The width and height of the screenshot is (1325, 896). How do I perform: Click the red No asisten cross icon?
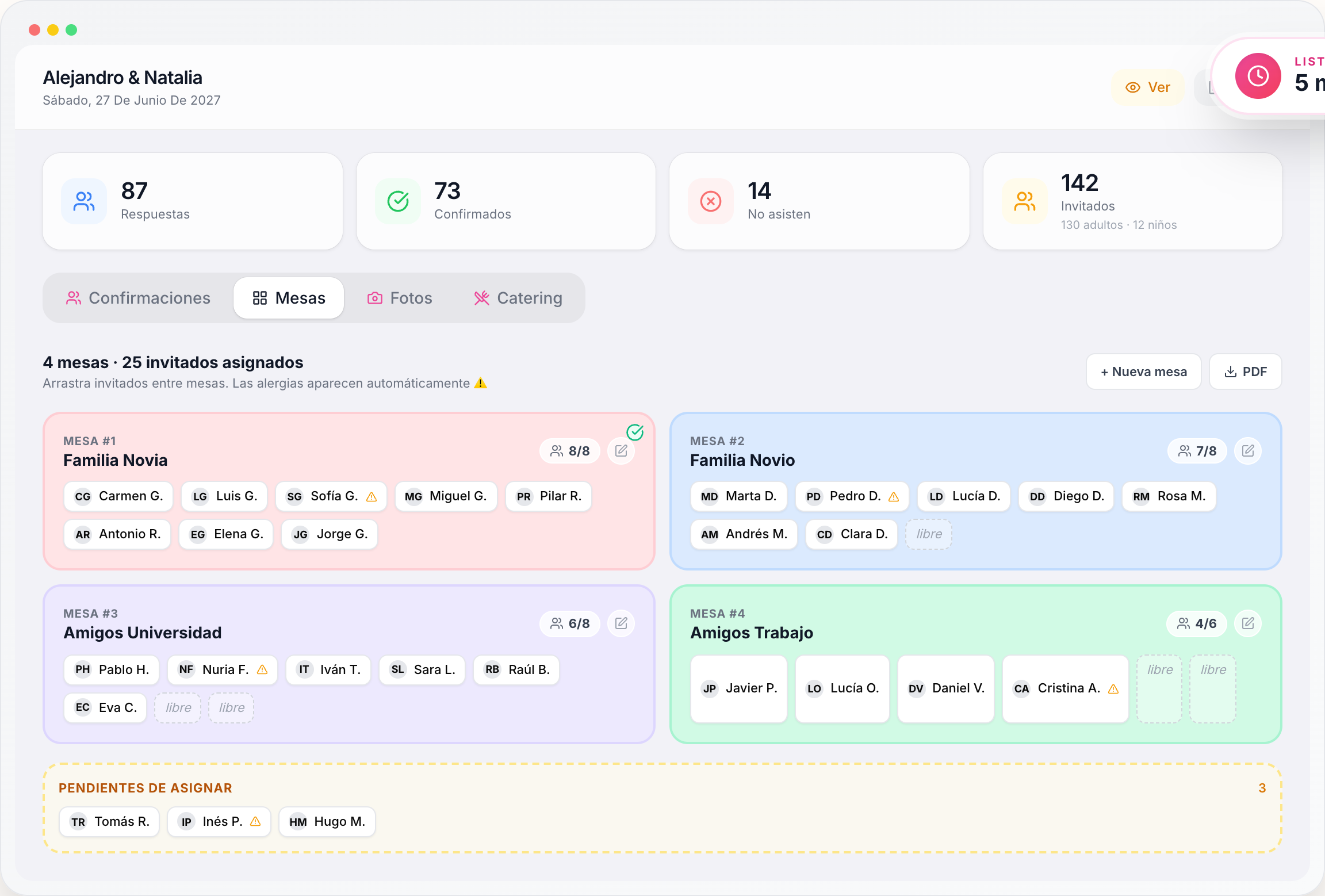tap(711, 201)
